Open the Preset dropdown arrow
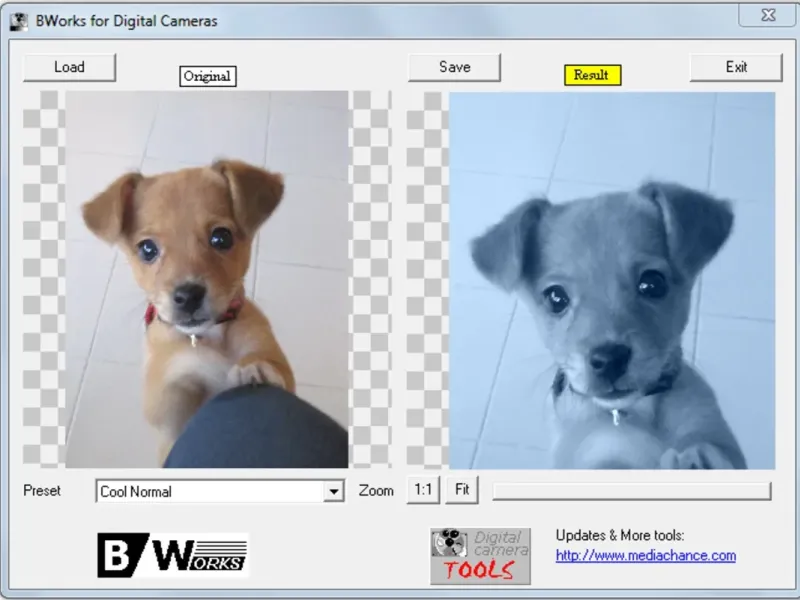Image resolution: width=800 pixels, height=600 pixels. click(x=334, y=491)
